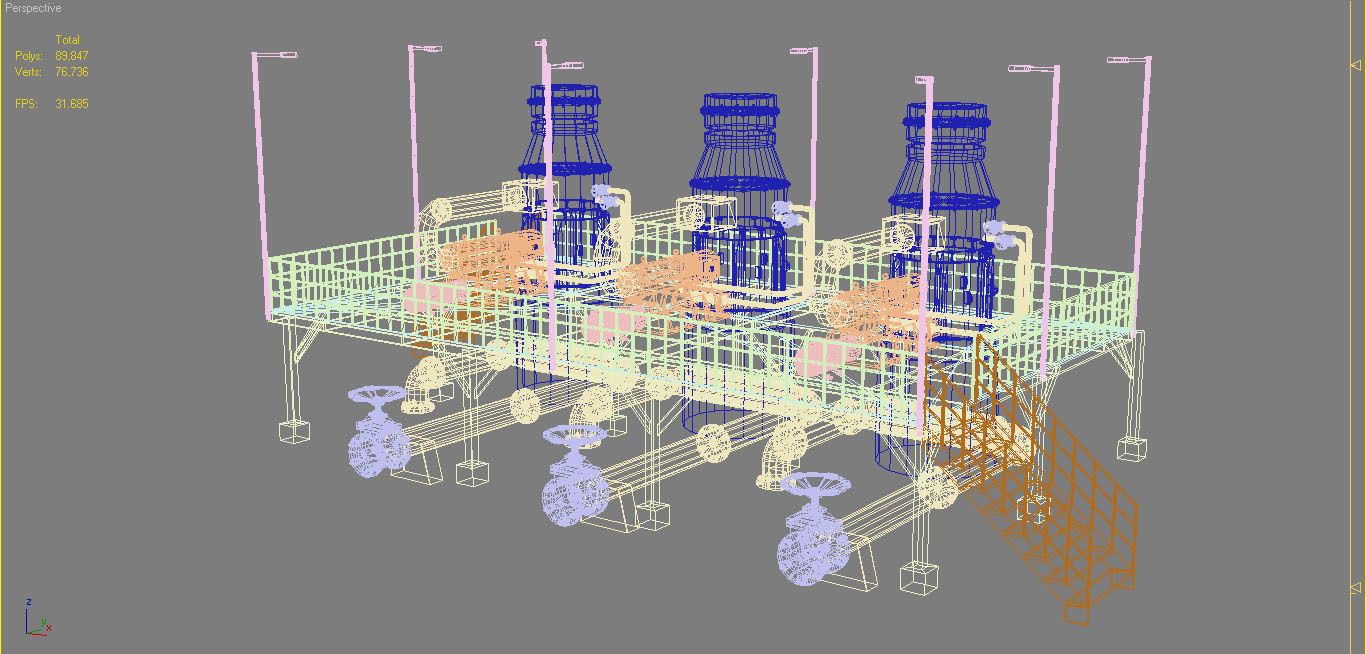Click the Verts count value 76,736
1366x654 pixels.
(x=72, y=72)
